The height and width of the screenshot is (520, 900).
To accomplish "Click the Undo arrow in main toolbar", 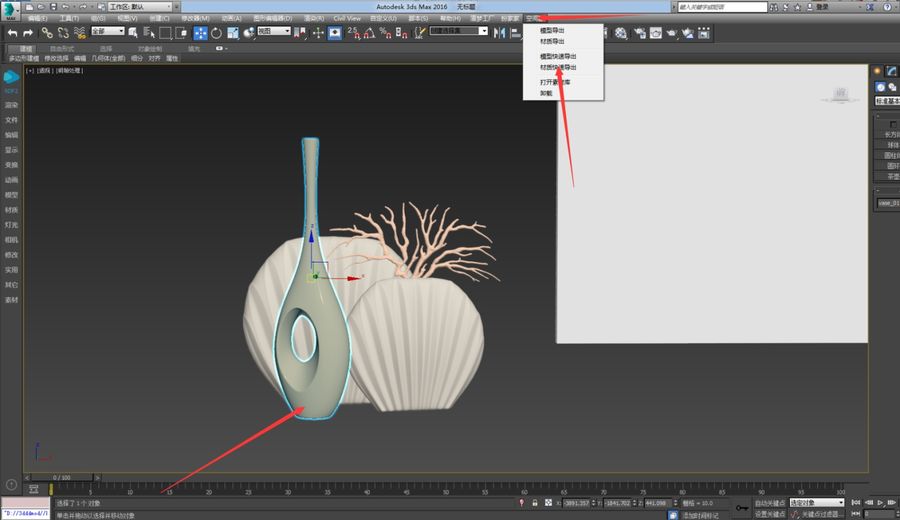I will click(13, 33).
